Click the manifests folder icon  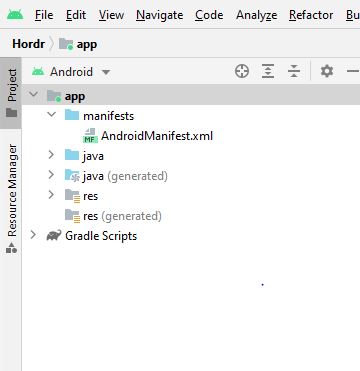click(x=72, y=115)
